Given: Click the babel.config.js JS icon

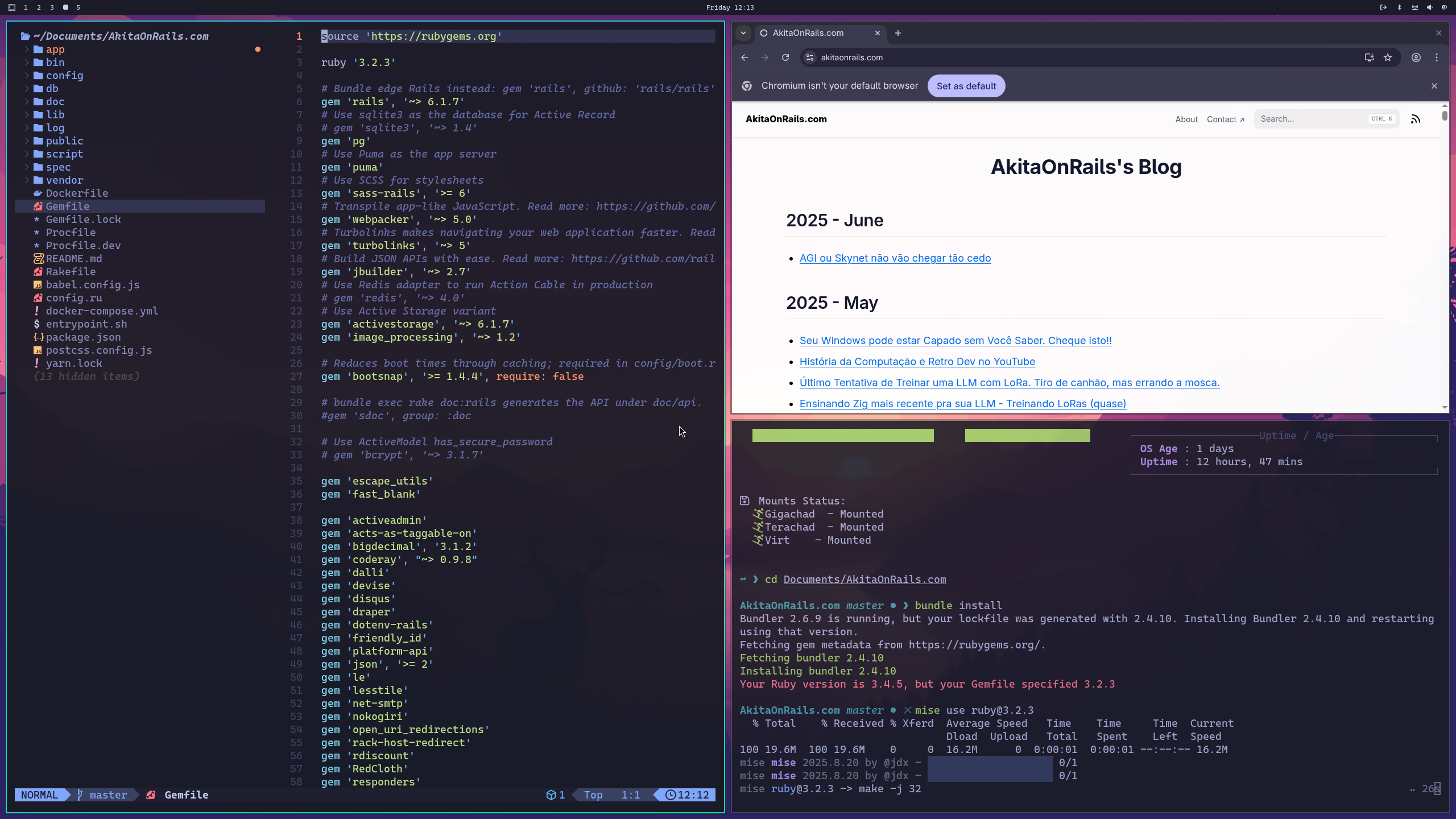Looking at the screenshot, I should point(38,285).
